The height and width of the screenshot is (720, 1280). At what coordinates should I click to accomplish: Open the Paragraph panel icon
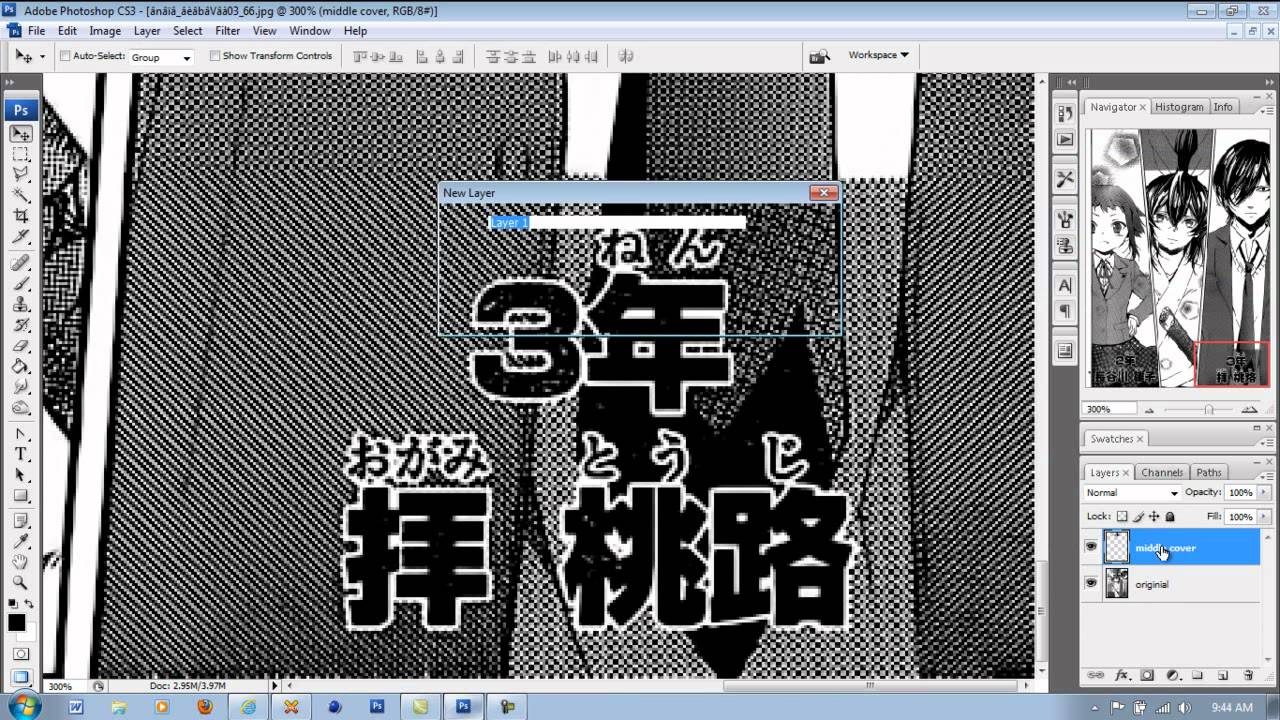(x=1065, y=312)
